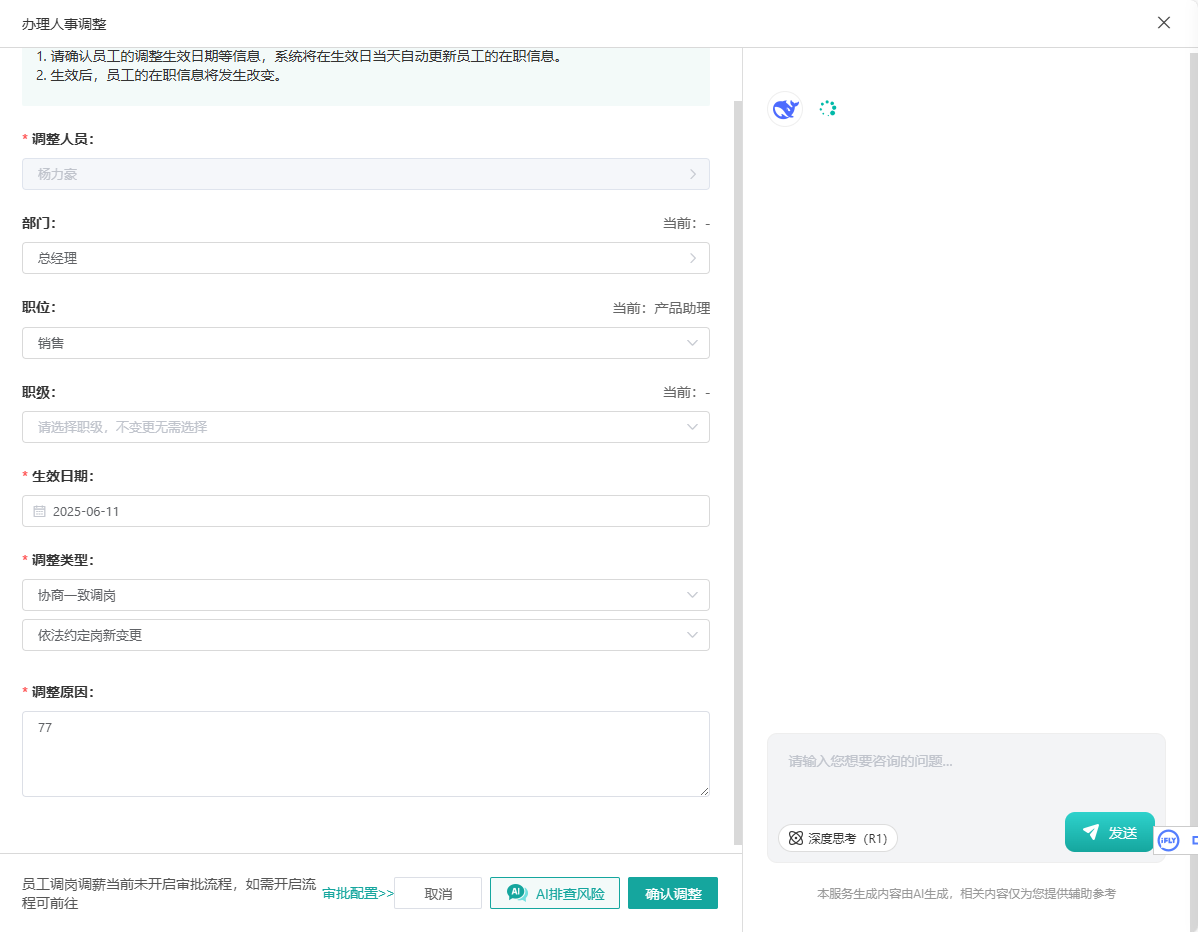Screen dimensions: 1198x932
Task: Confirm with the 确认调整 button
Action: pyautogui.click(x=673, y=893)
